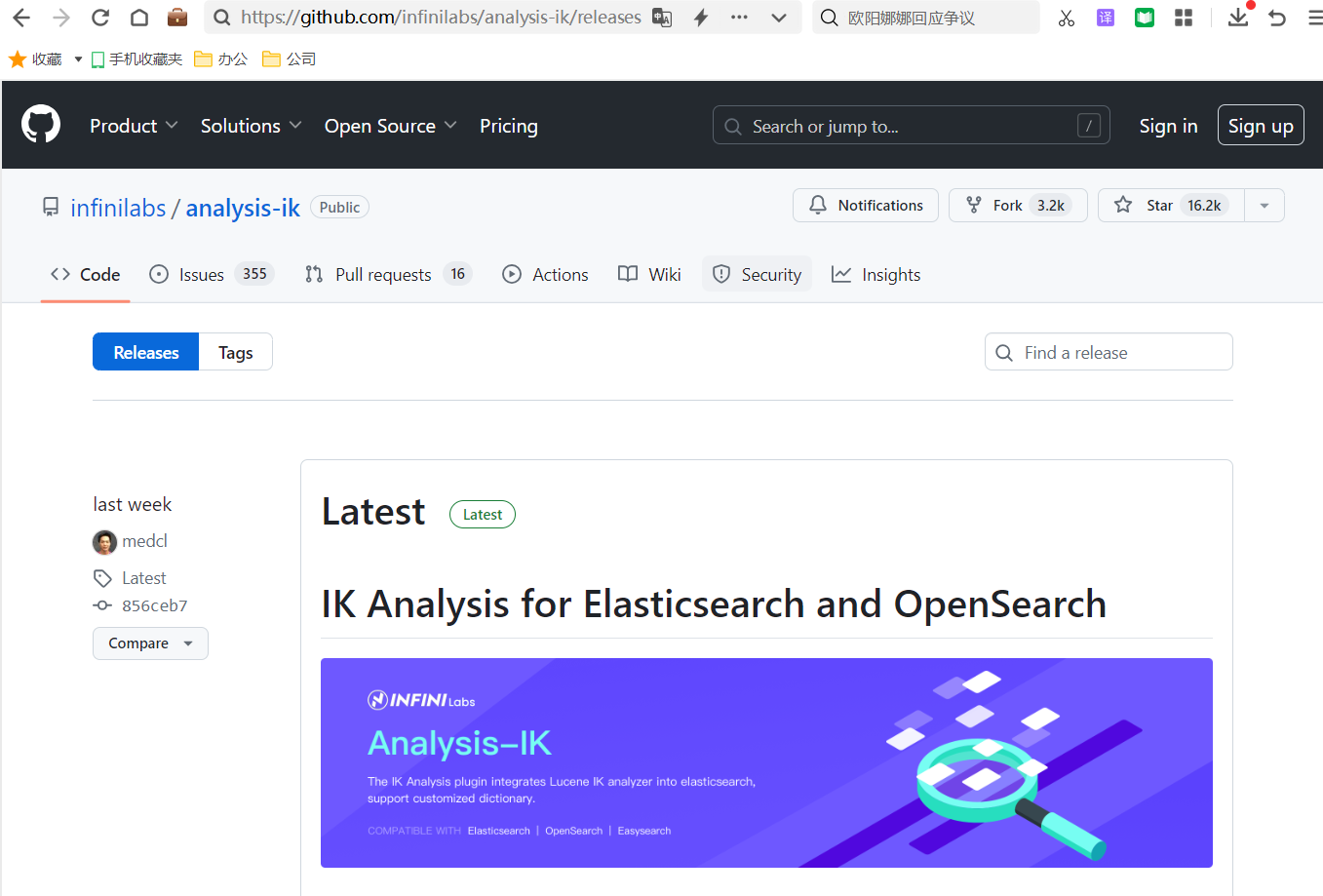Click medcl's avatar image
This screenshot has width=1323, height=896.
point(104,542)
